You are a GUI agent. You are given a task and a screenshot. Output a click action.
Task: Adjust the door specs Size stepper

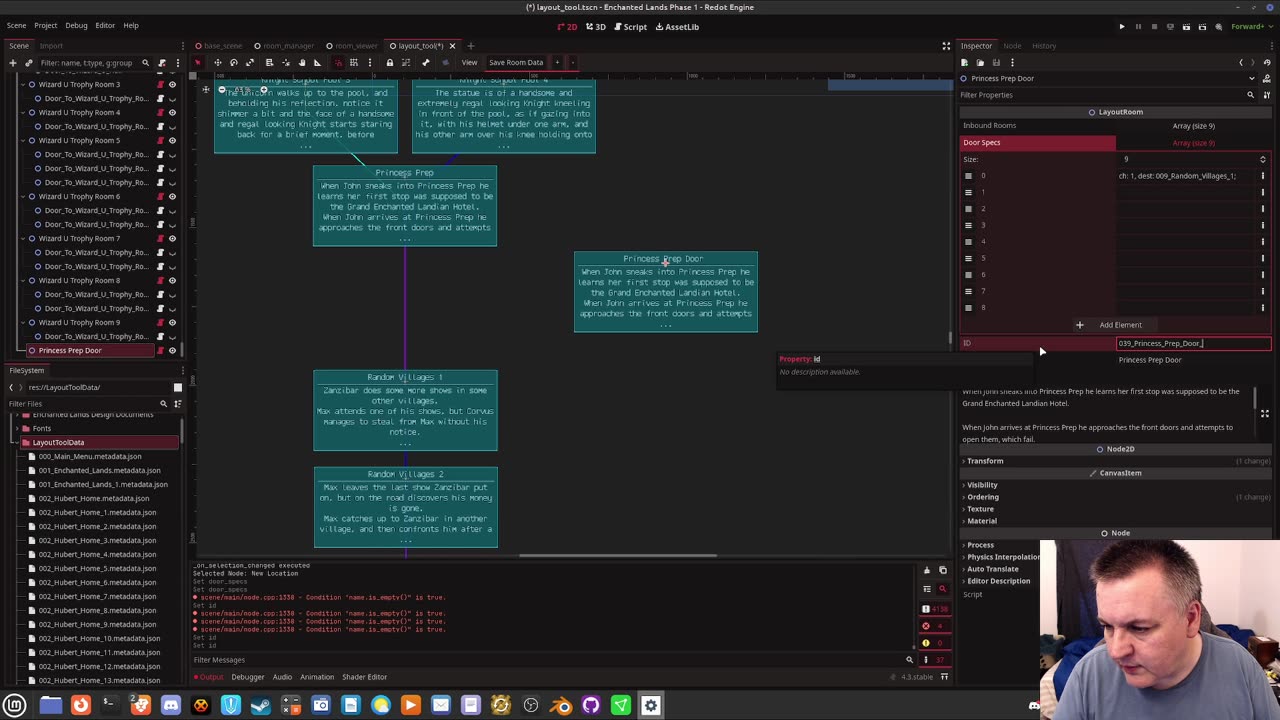click(1262, 159)
